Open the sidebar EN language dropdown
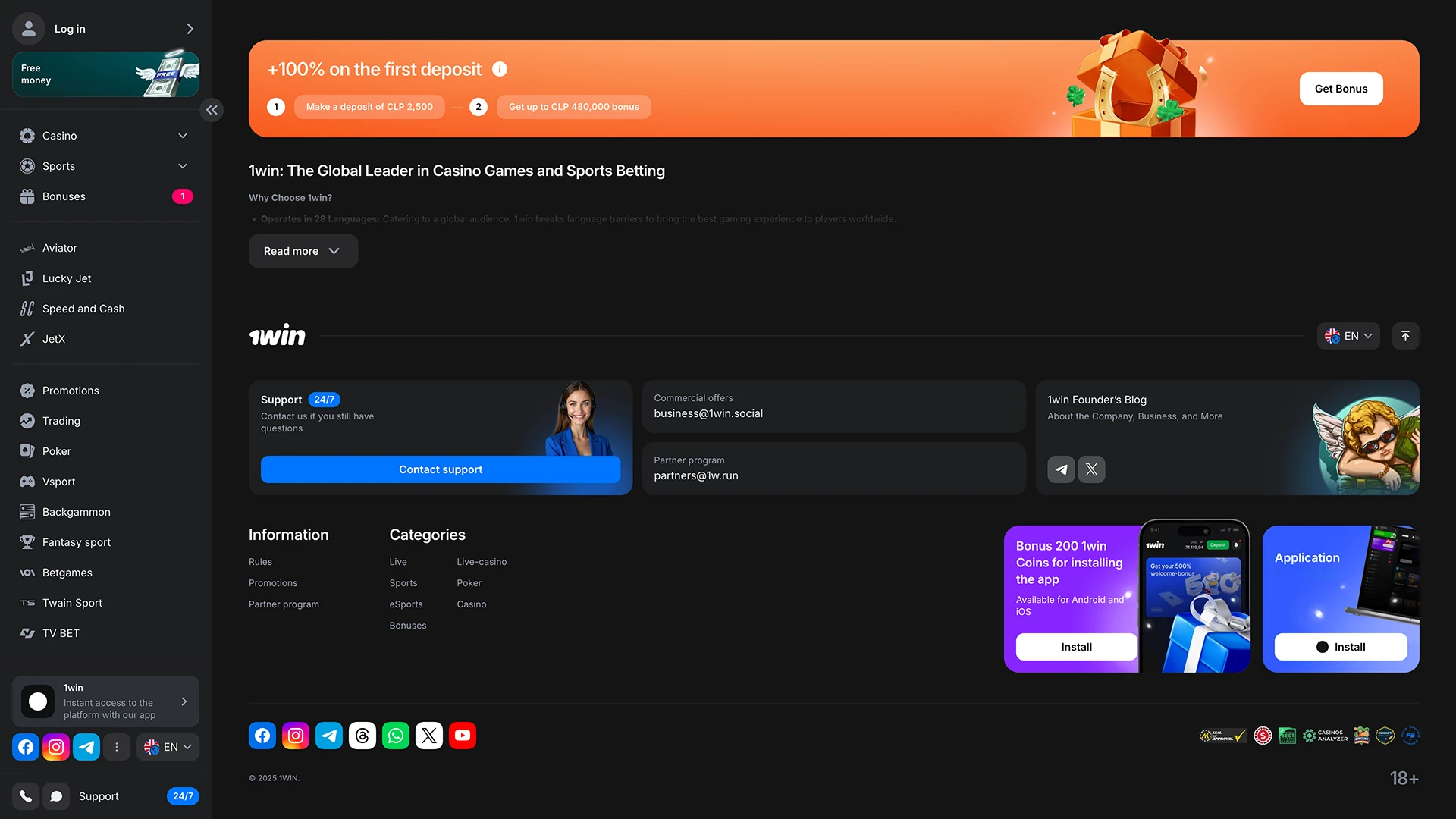1456x819 pixels. click(168, 747)
